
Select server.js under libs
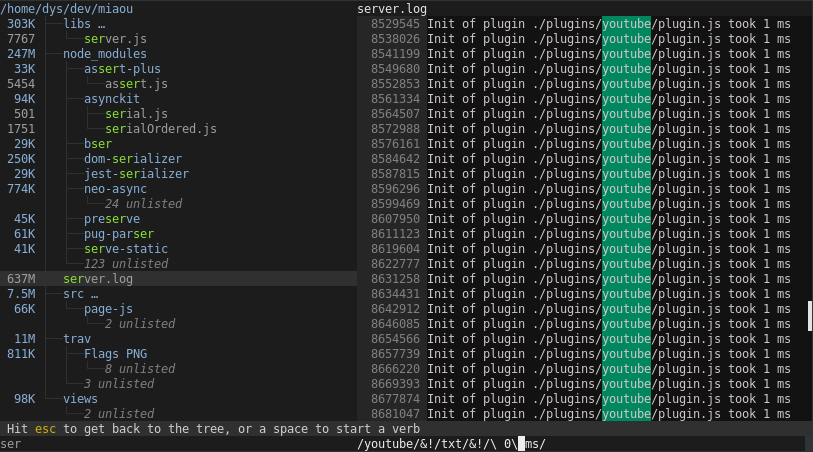point(115,39)
